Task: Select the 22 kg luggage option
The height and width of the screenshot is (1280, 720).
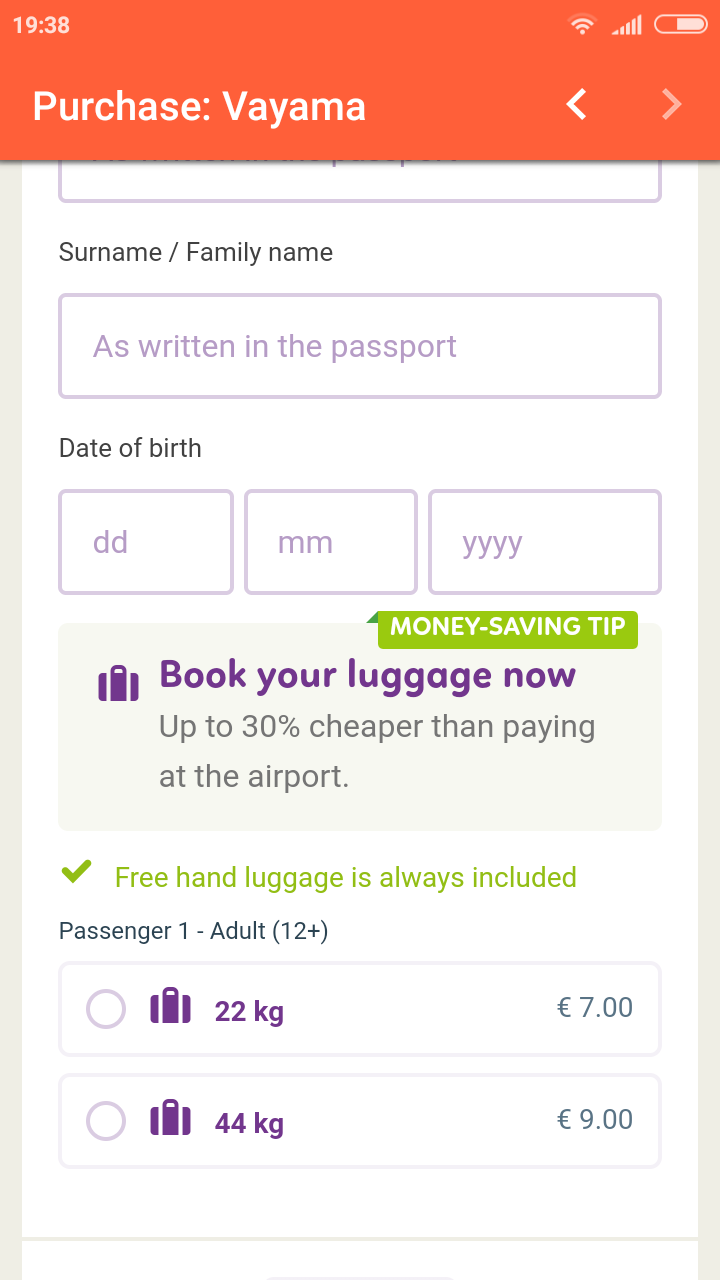Action: [x=360, y=1008]
